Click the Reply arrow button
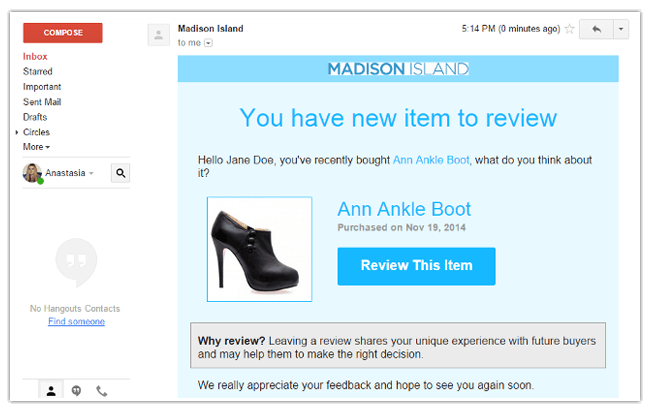Image resolution: width=650 pixels, height=412 pixels. coord(596,29)
